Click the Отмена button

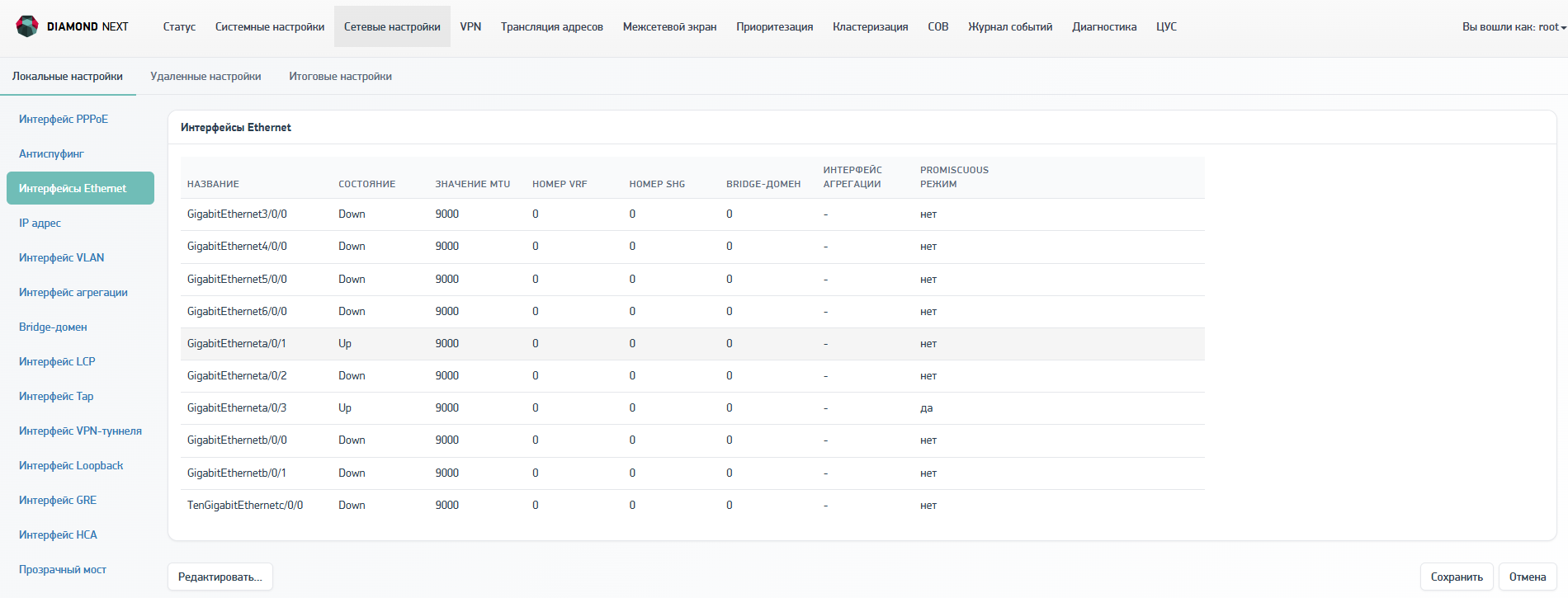pyautogui.click(x=1528, y=577)
